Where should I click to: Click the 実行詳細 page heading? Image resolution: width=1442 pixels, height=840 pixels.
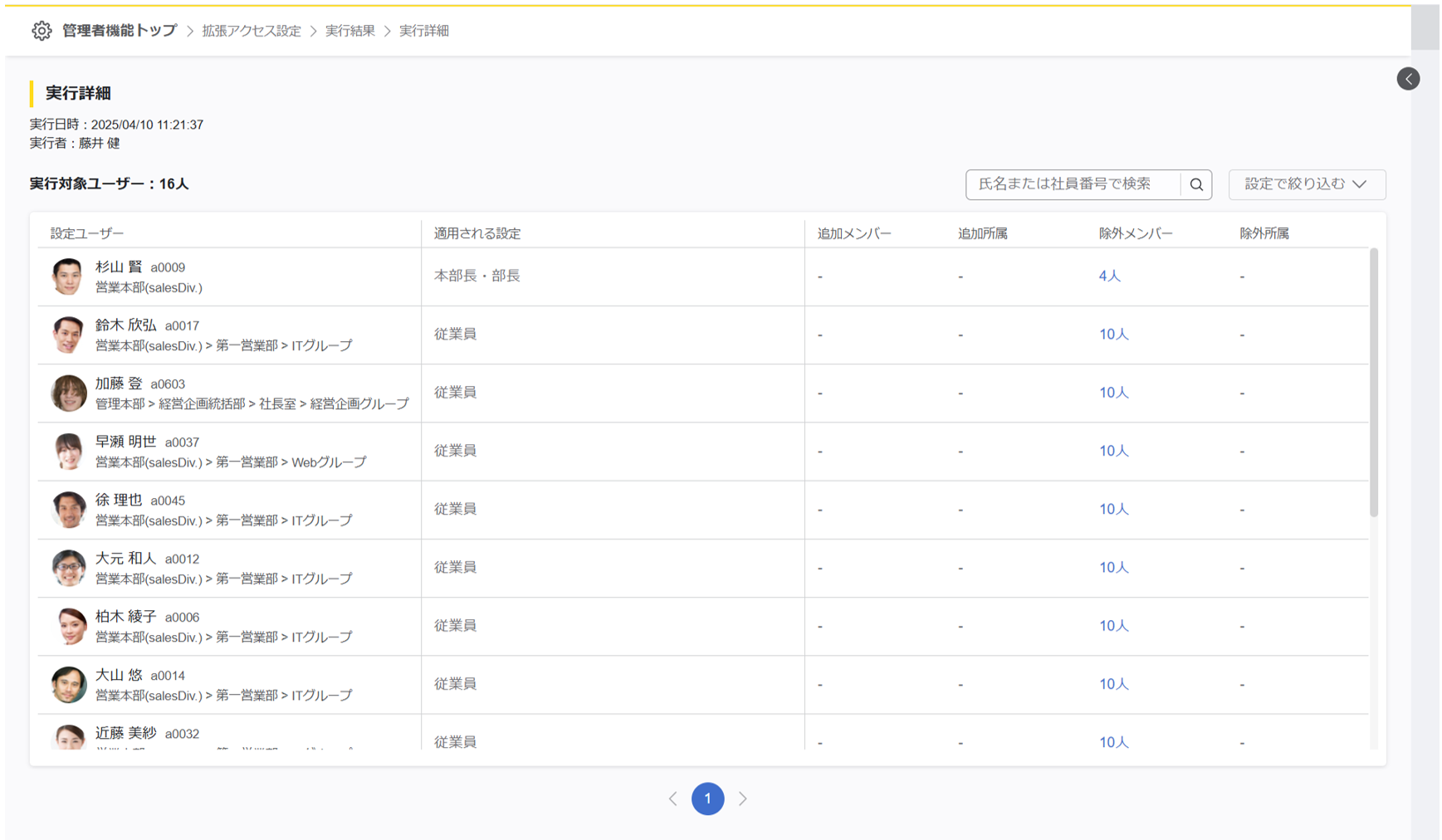click(x=78, y=93)
